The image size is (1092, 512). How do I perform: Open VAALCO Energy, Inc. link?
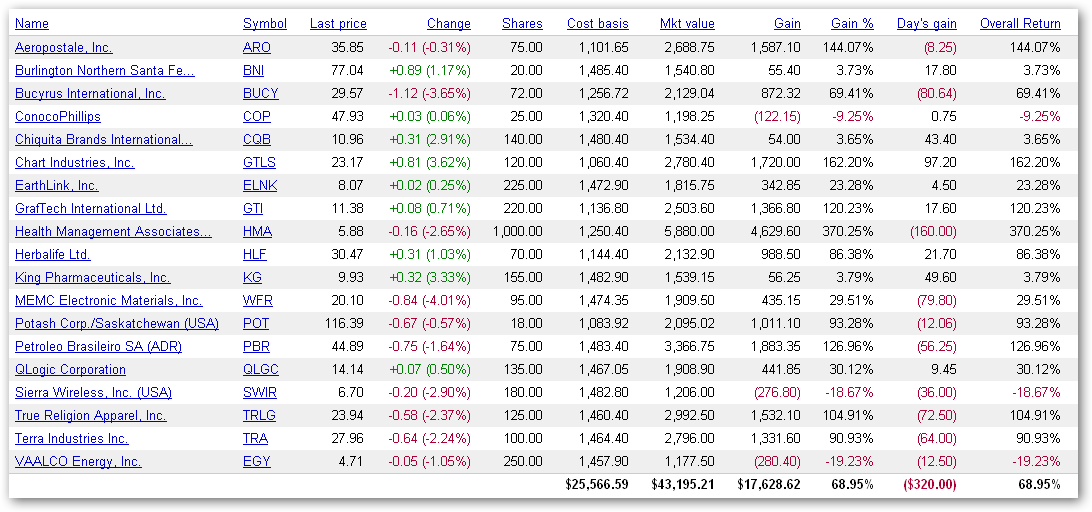[x=78, y=461]
